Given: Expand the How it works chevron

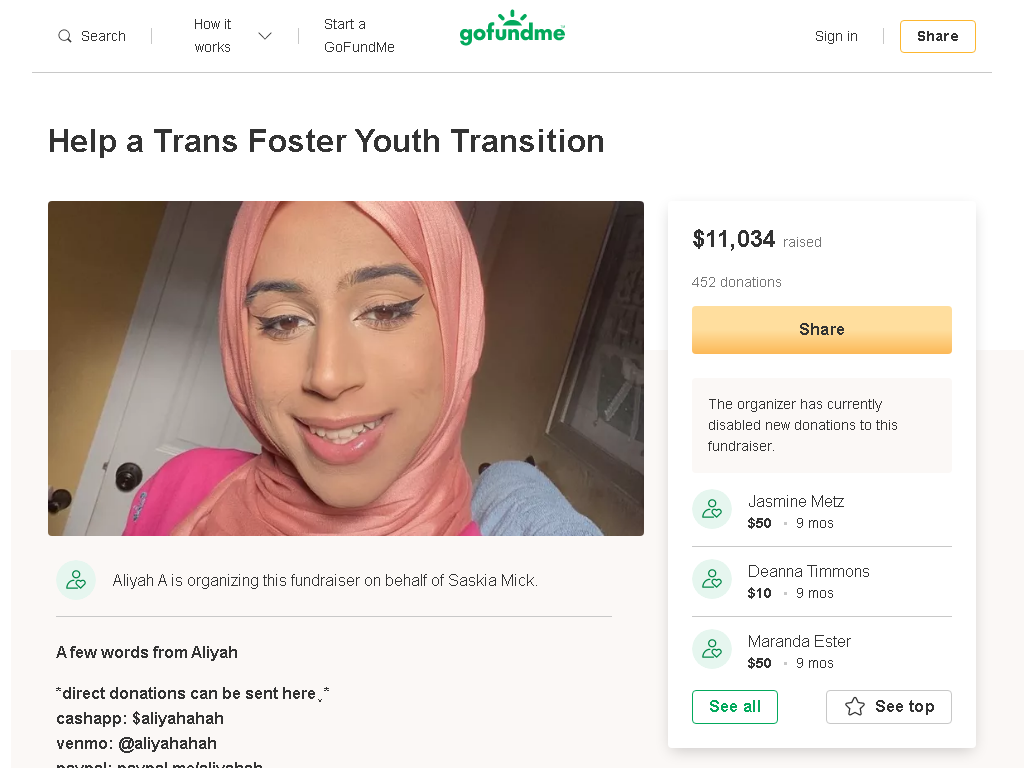Looking at the screenshot, I should pos(264,36).
